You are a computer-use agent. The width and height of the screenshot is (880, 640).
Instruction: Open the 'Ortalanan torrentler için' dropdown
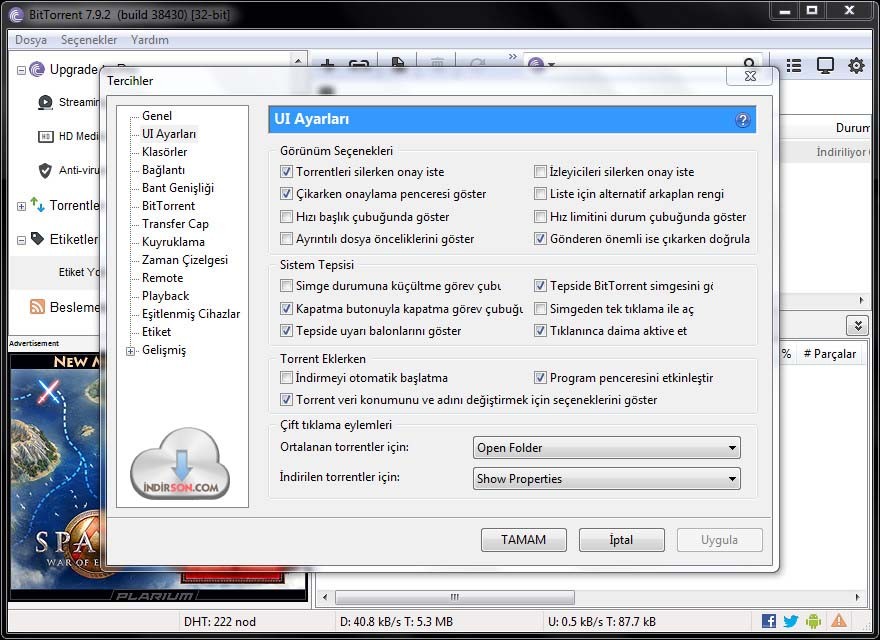[x=607, y=447]
